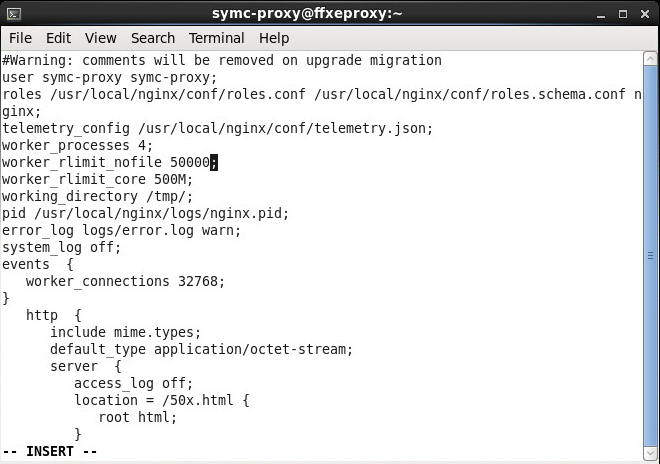The width and height of the screenshot is (660, 464).
Task: Click on the access_log off line
Action: pyautogui.click(x=133, y=383)
